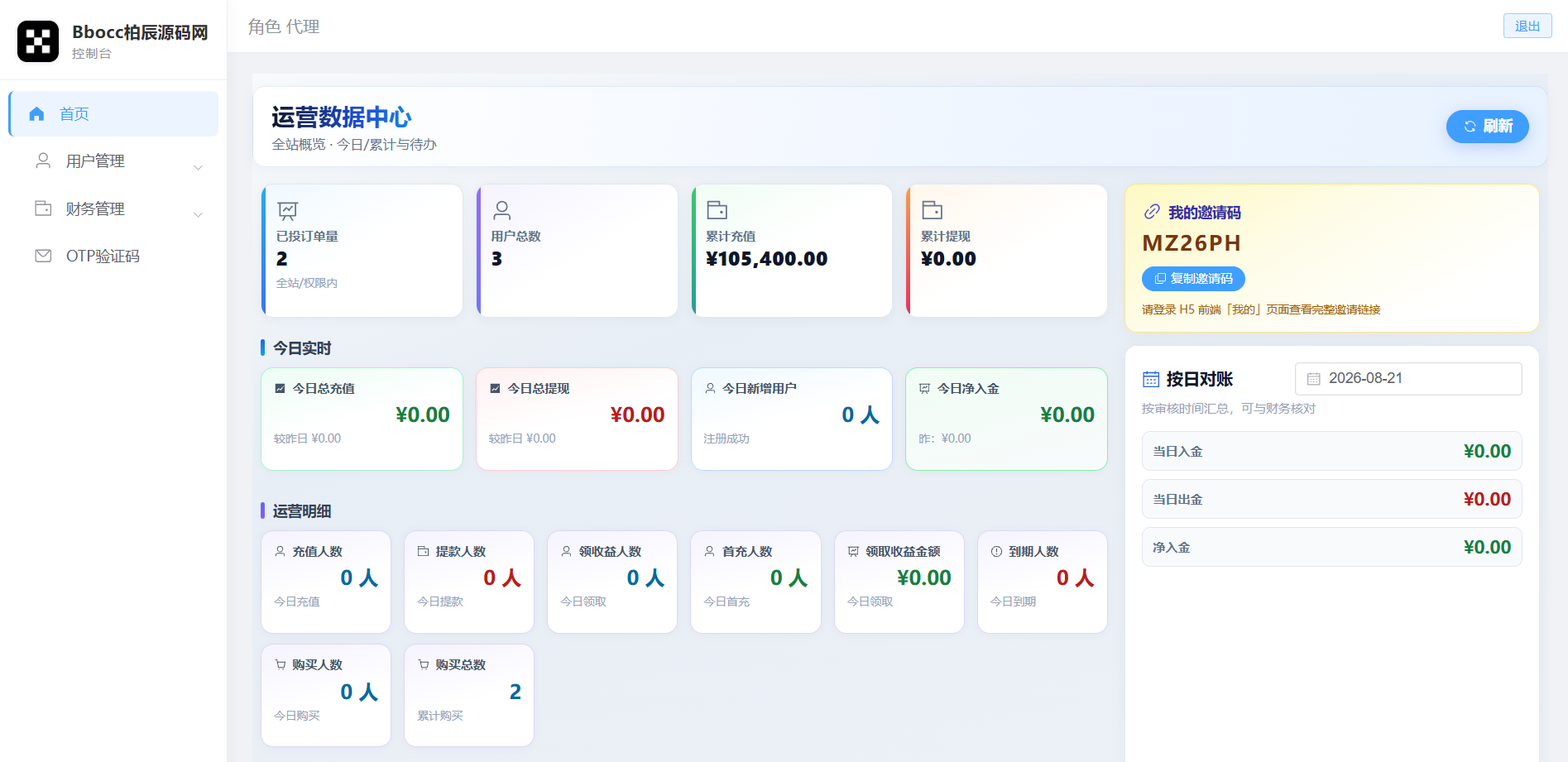
Task: Click the person icon beside 领收益人数
Action: [566, 551]
